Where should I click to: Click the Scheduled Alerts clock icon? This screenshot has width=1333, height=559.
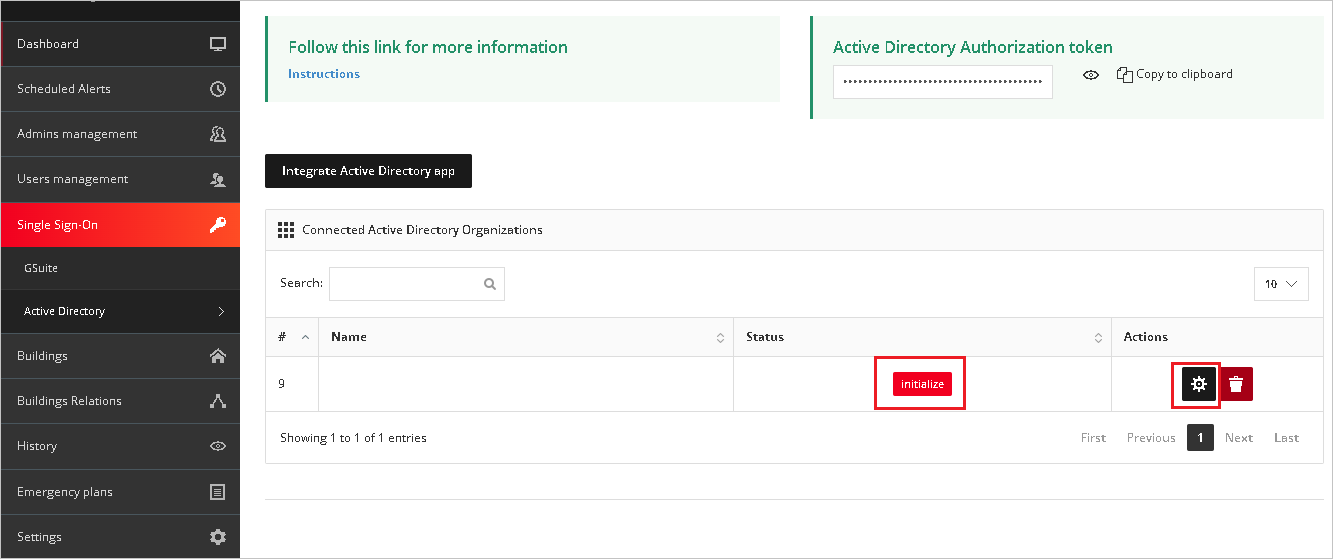point(218,89)
